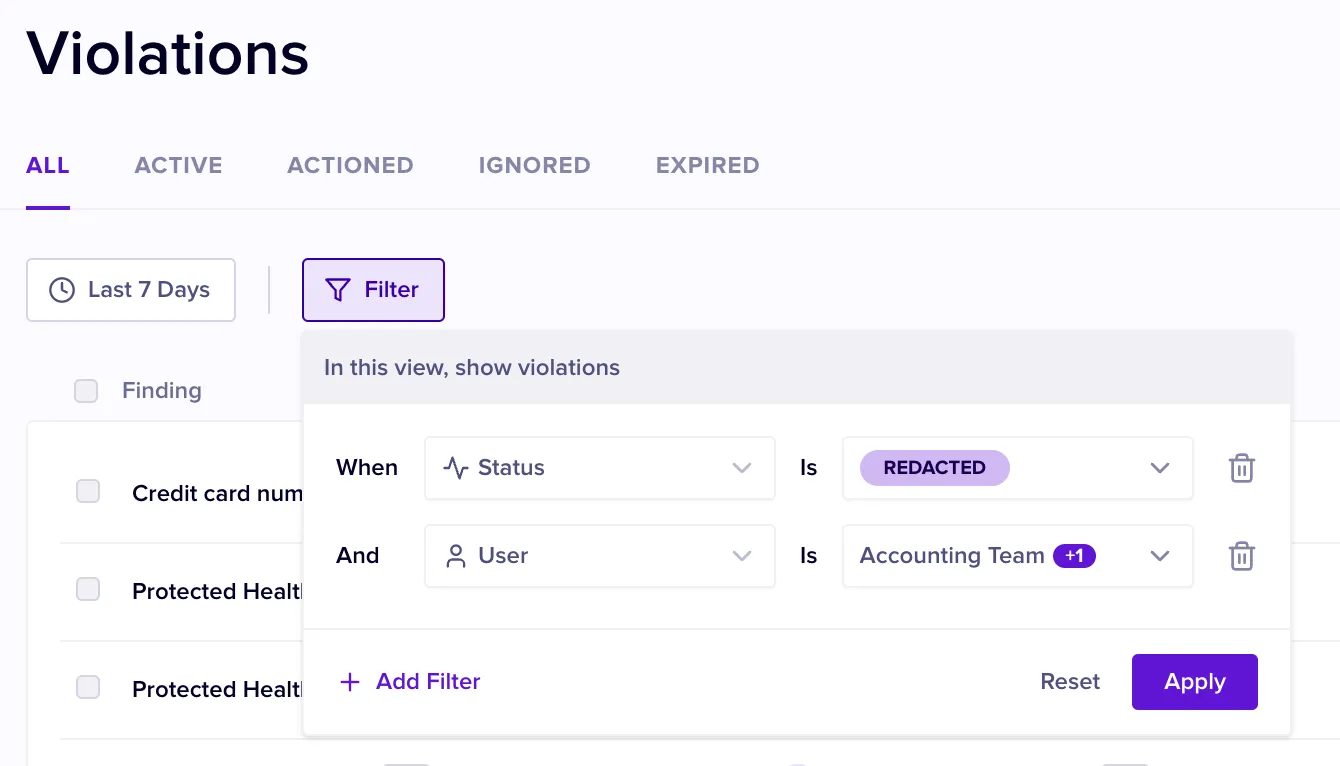Remove the User filter with trash icon
The width and height of the screenshot is (1340, 766).
click(1241, 556)
